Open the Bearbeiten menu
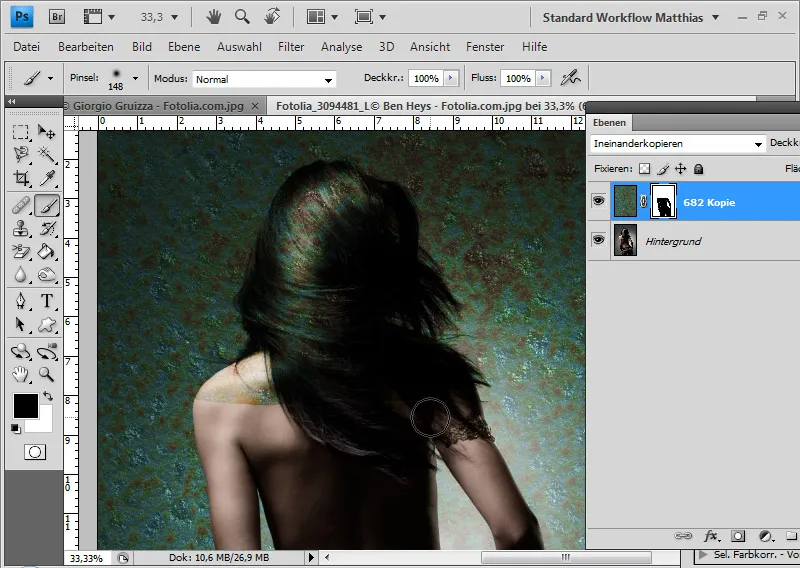 click(x=86, y=47)
